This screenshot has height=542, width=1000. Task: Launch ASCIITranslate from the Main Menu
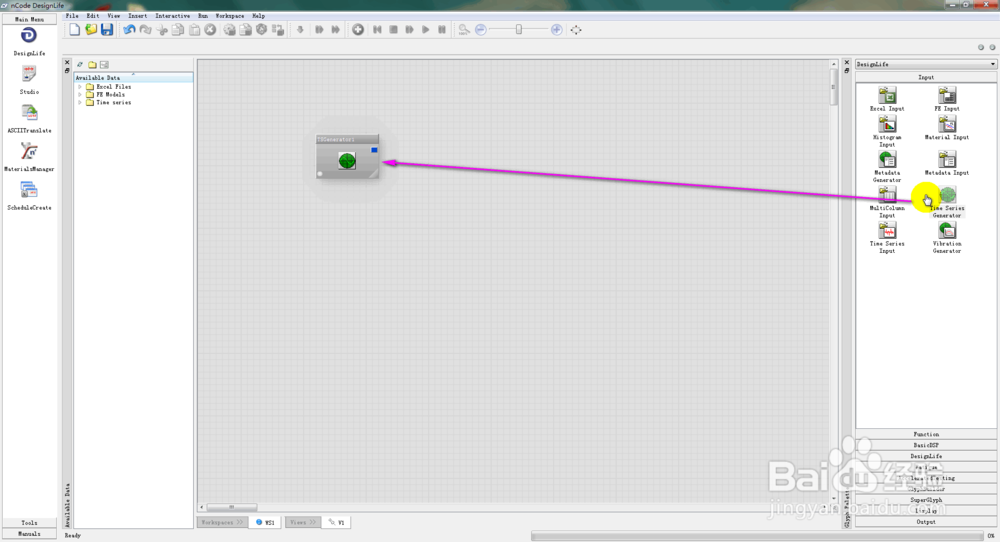click(x=29, y=119)
